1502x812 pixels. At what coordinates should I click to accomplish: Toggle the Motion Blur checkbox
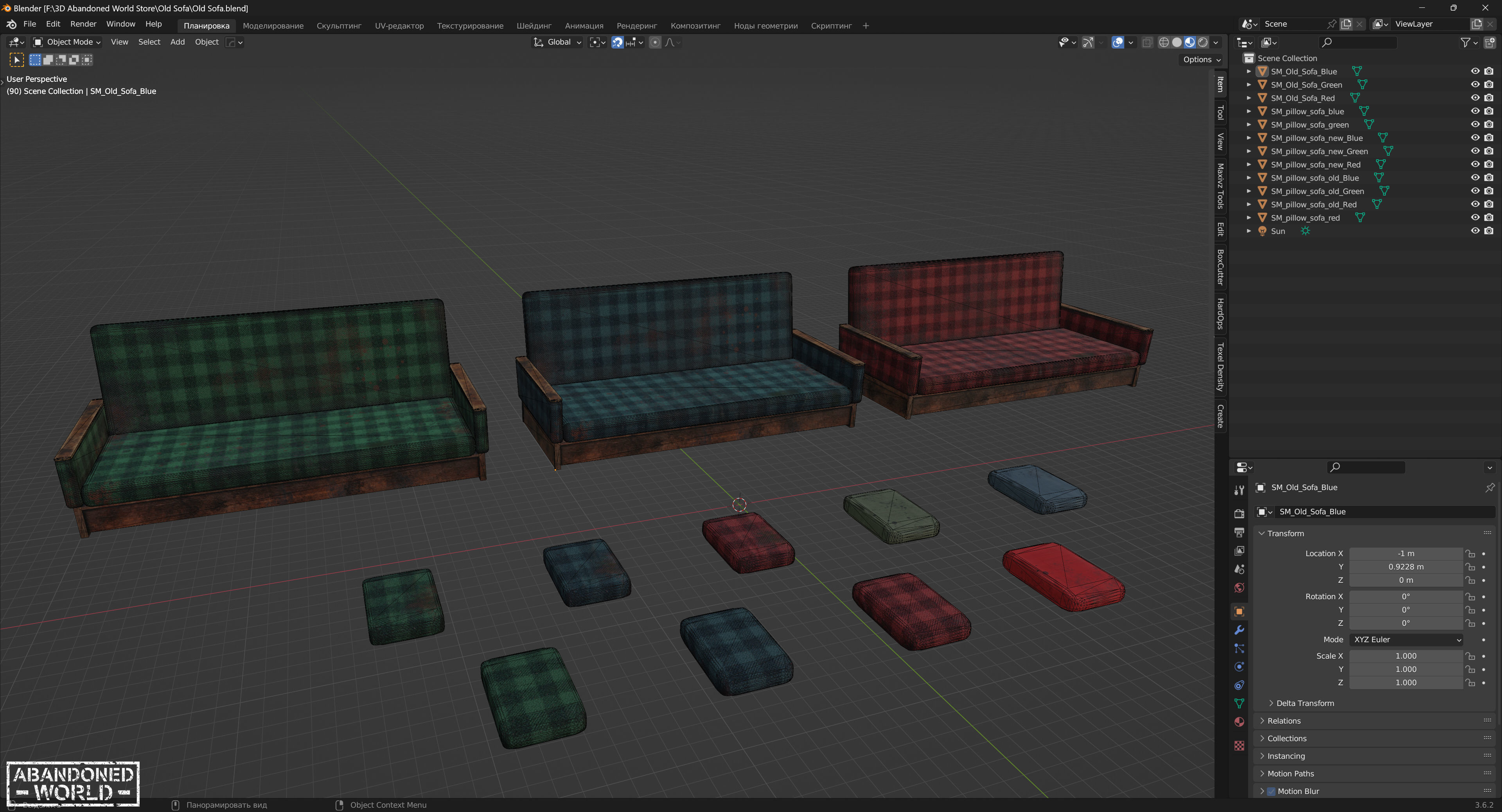coord(1271,791)
